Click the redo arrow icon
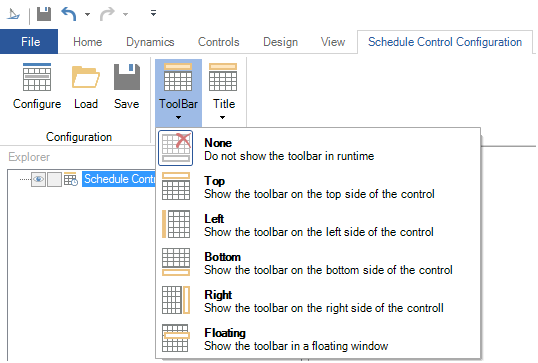 click(107, 14)
